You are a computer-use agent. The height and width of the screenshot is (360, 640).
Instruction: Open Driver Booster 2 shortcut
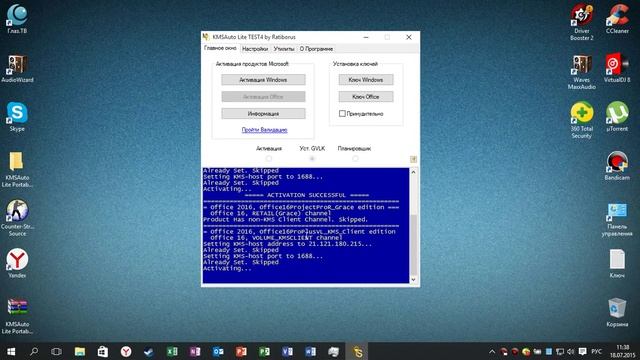pos(582,22)
